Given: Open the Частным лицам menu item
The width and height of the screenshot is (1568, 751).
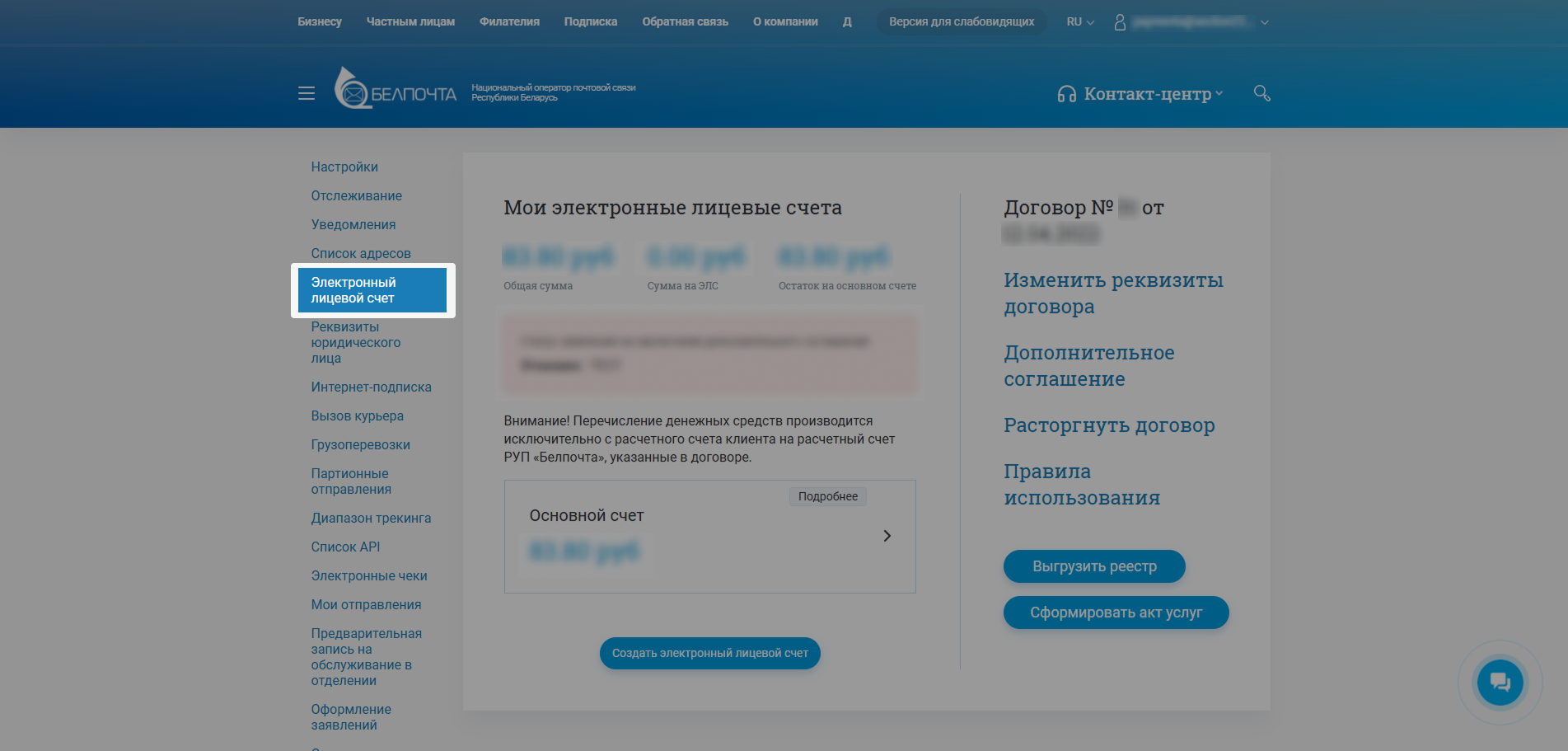Looking at the screenshot, I should click(x=410, y=22).
